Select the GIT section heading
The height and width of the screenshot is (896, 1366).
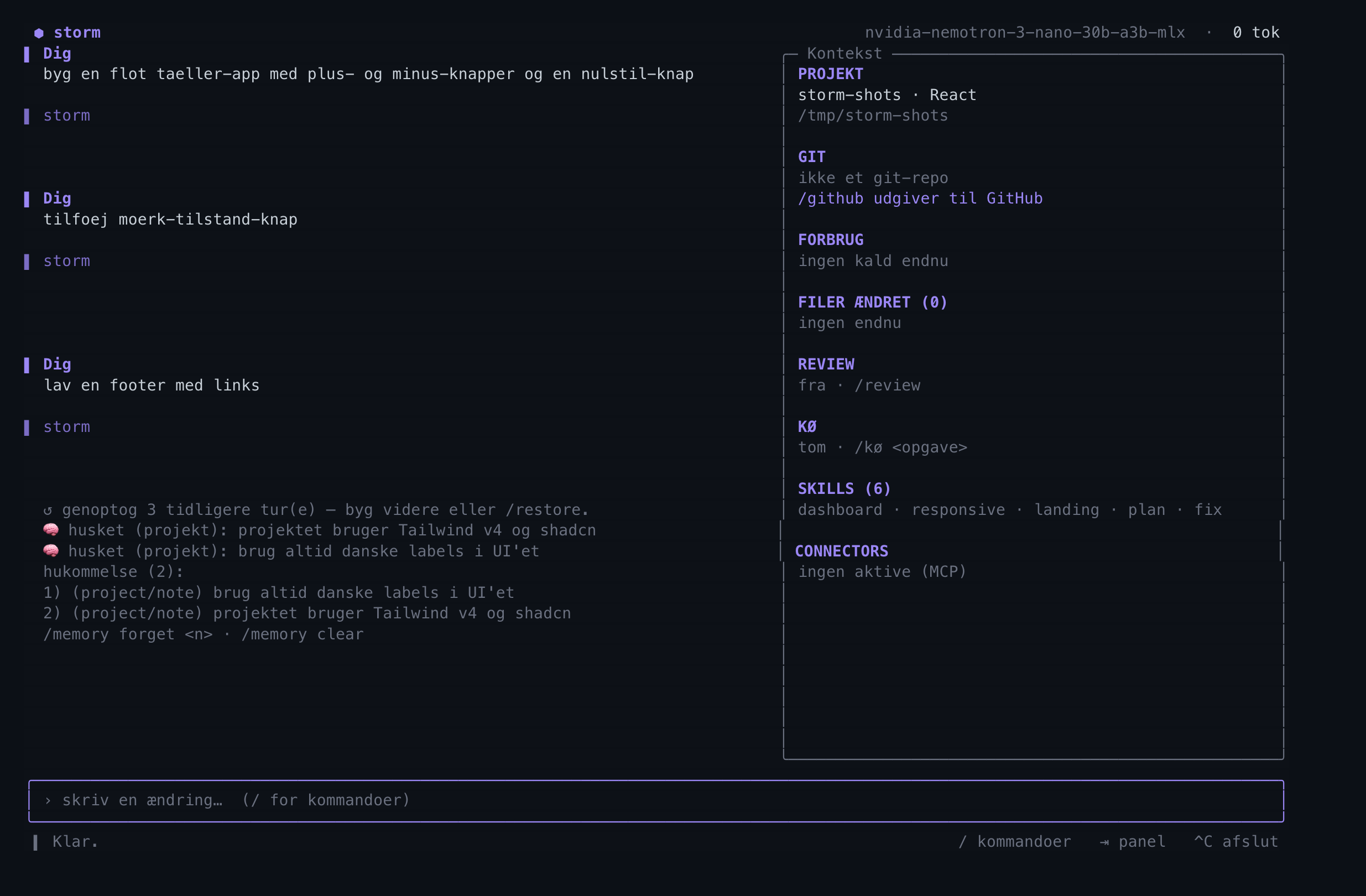pyautogui.click(x=811, y=157)
